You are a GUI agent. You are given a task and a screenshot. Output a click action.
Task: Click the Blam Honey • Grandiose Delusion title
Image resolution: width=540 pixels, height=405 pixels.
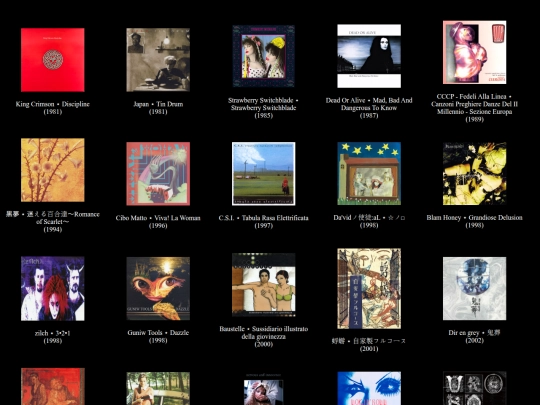[475, 218]
